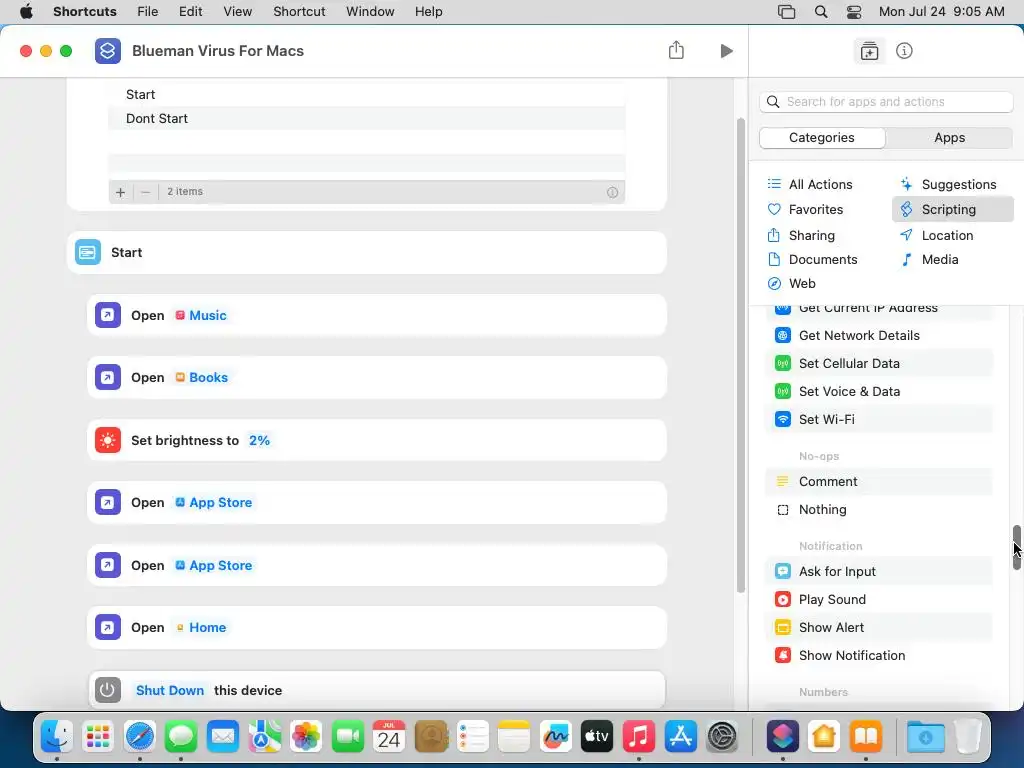Share the Blueman Virus shortcut
Image resolution: width=1024 pixels, height=768 pixels.
[676, 50]
